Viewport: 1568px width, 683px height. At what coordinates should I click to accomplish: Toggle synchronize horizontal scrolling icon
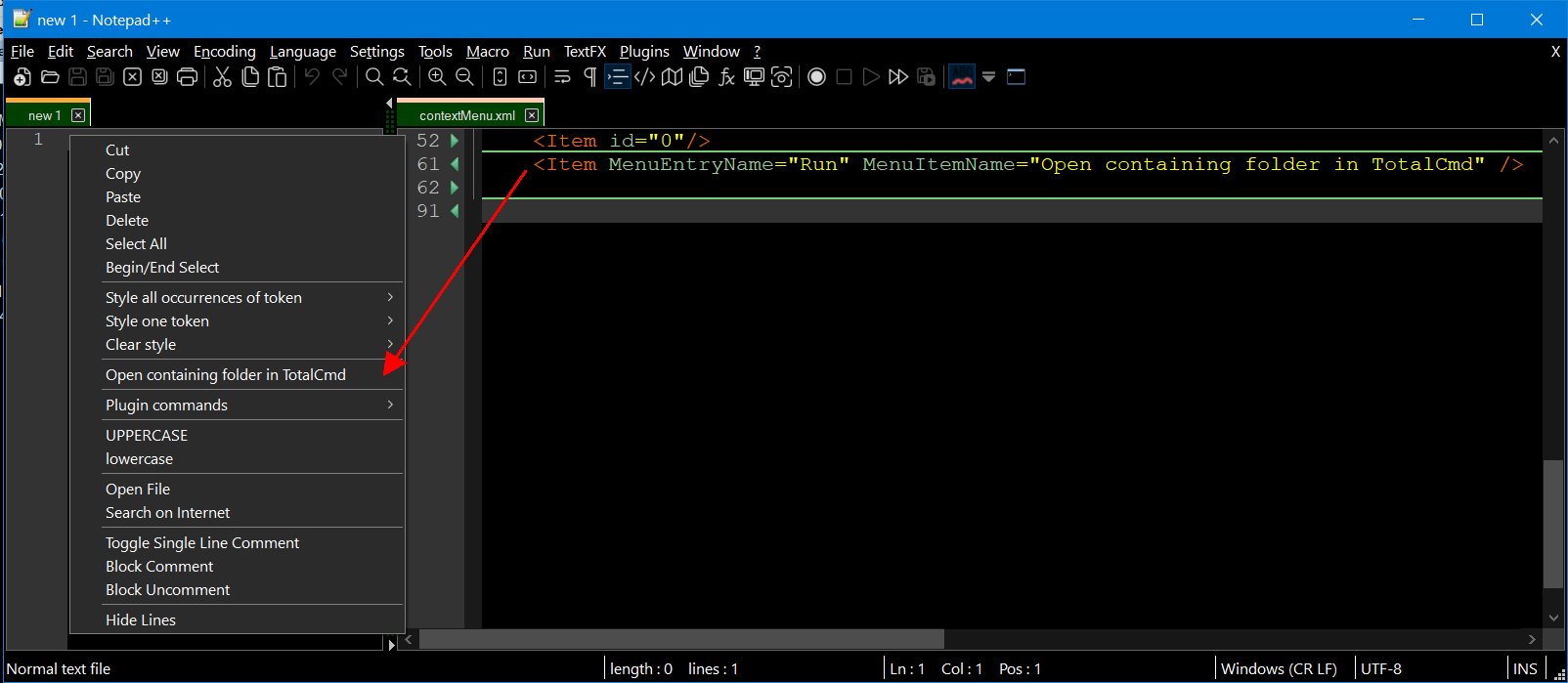click(x=527, y=77)
